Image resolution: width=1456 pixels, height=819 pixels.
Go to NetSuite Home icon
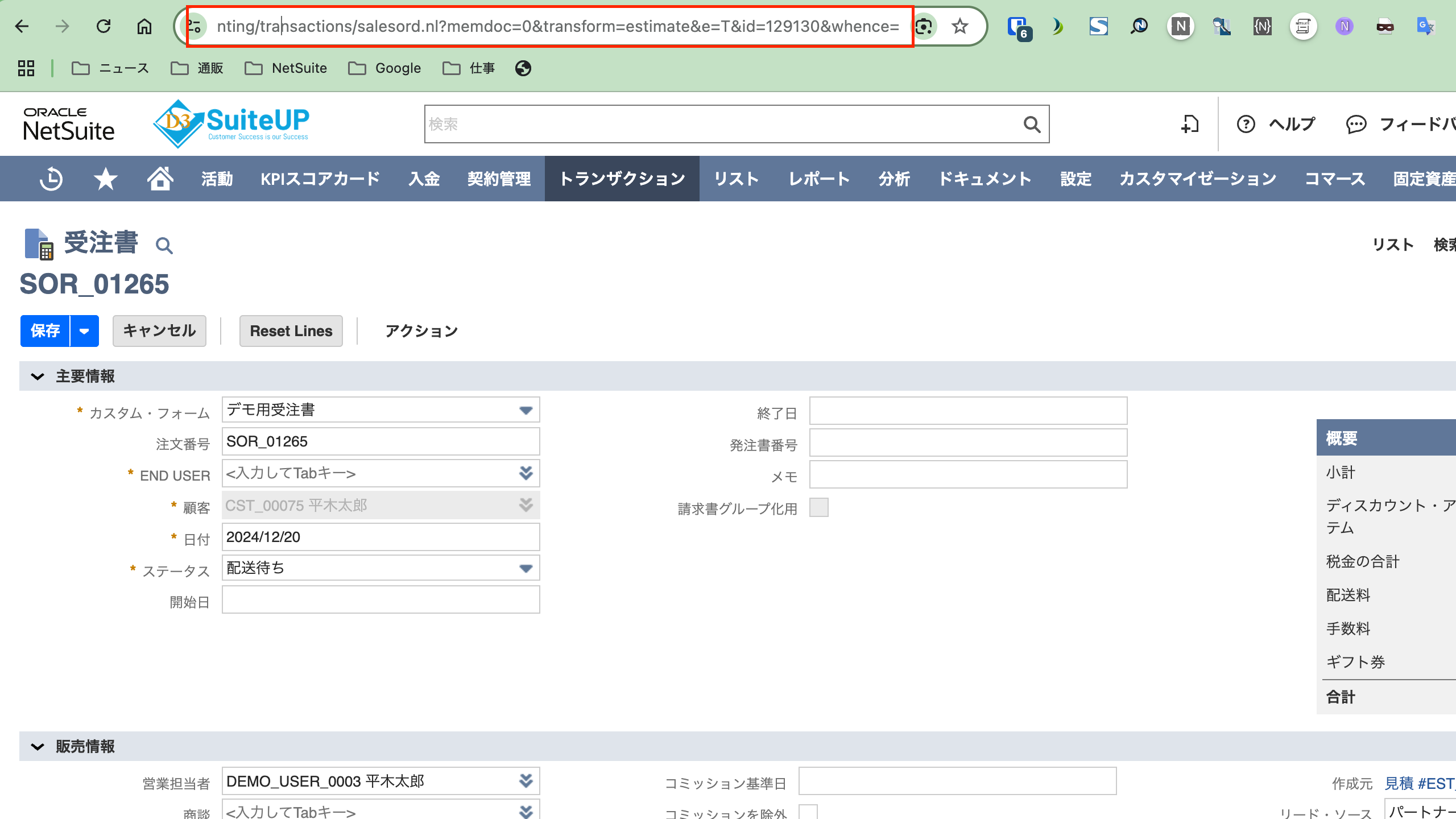click(x=160, y=179)
